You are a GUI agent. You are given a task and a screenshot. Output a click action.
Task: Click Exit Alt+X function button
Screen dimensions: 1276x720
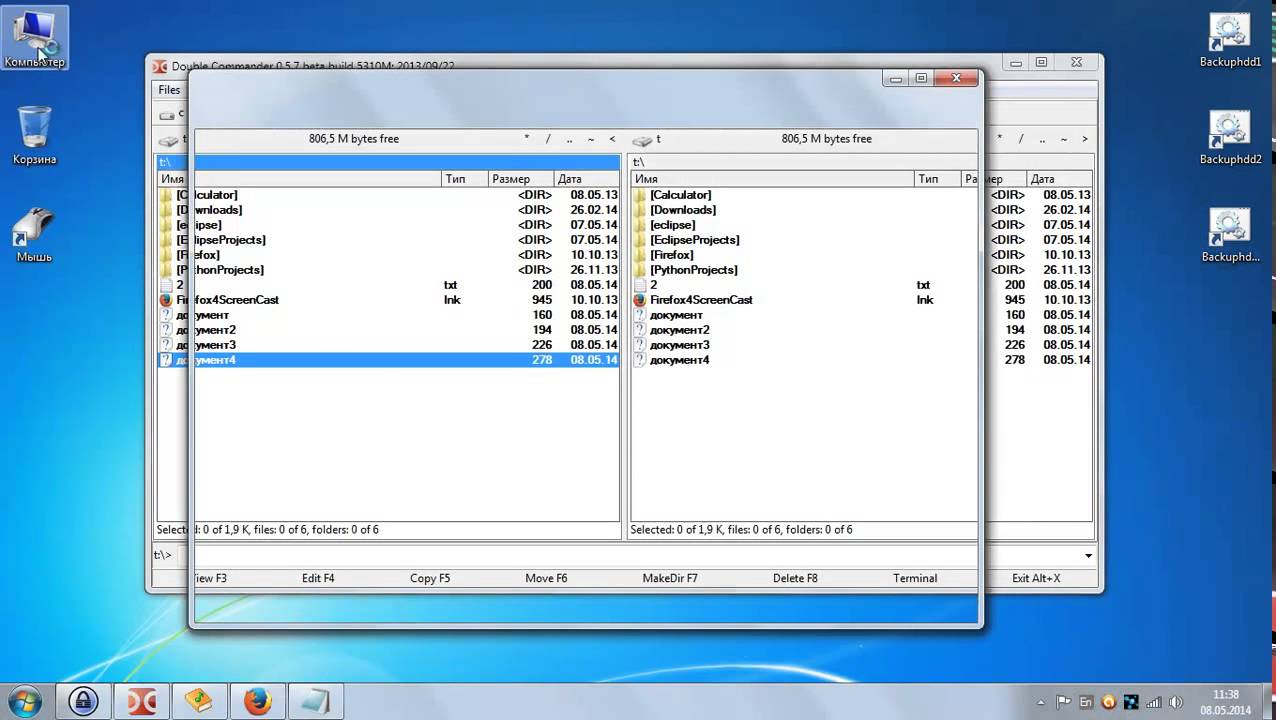(x=1036, y=578)
